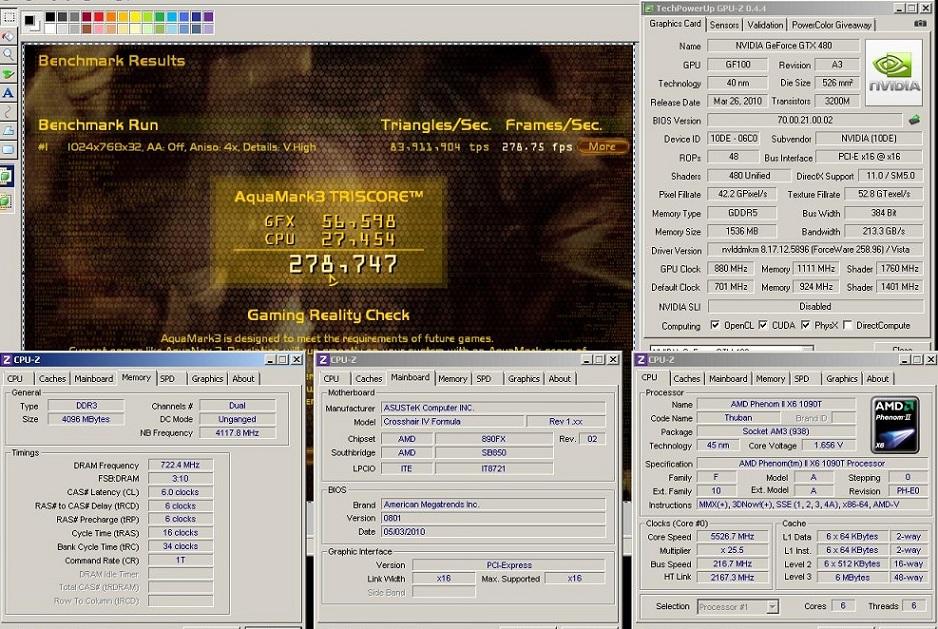
Task: Choose the transparent selection option icon
Action: pos(7,202)
